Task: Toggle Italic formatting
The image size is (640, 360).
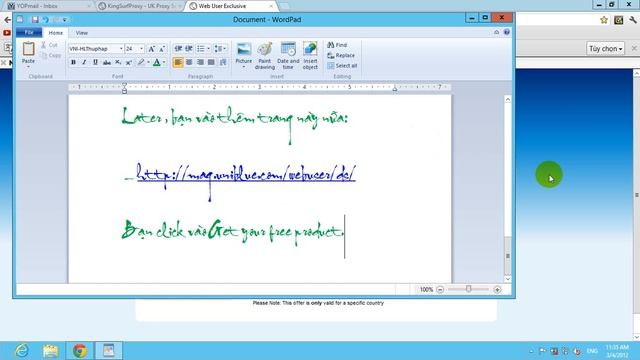Action: pyautogui.click(x=84, y=62)
